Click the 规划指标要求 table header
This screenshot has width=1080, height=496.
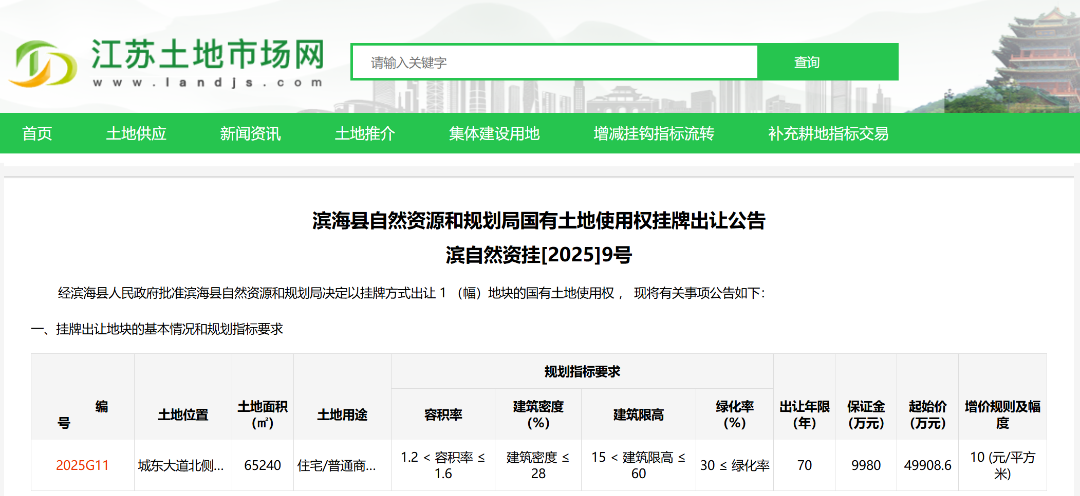[x=582, y=371]
